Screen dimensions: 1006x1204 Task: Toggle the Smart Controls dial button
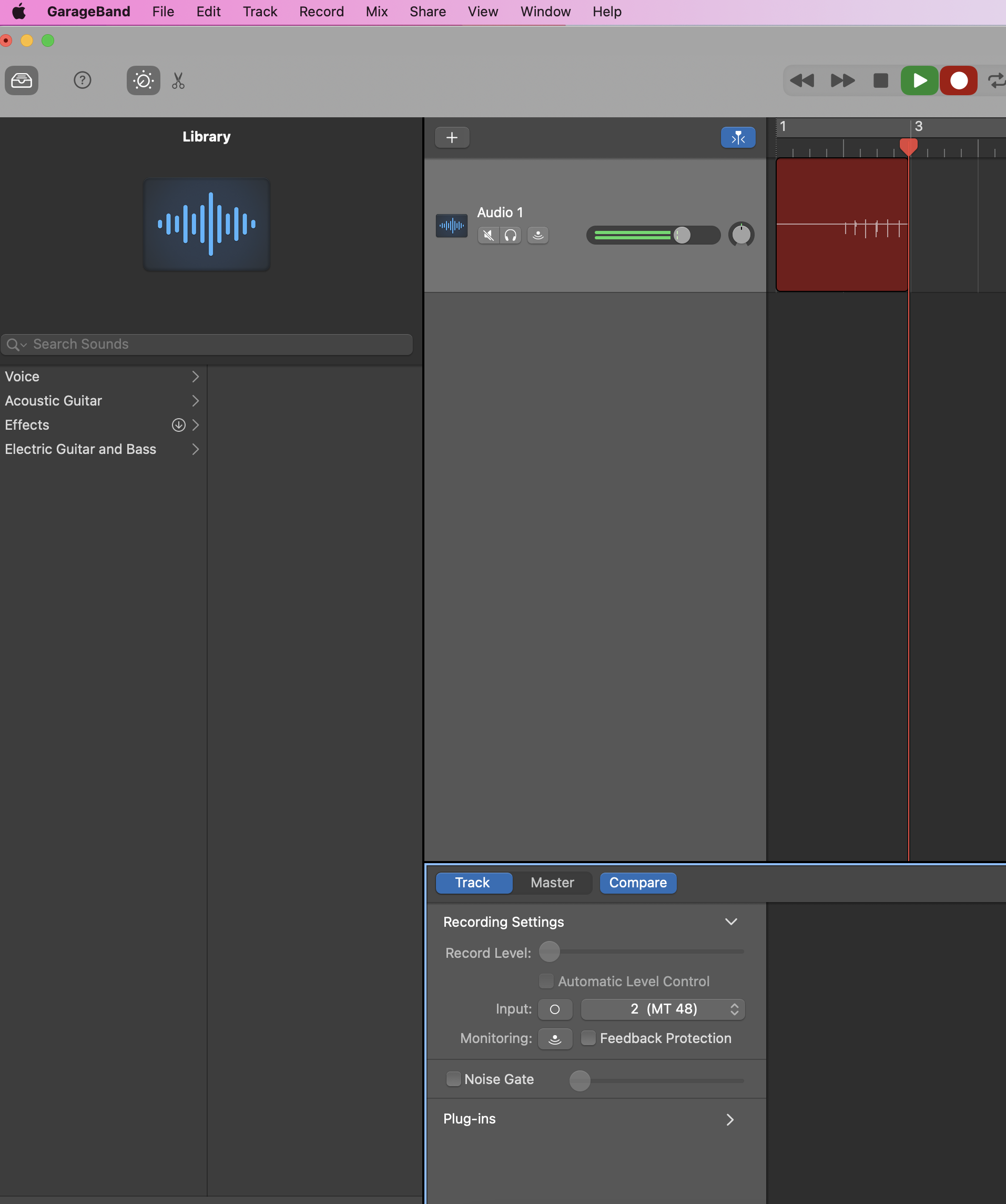pyautogui.click(x=144, y=80)
